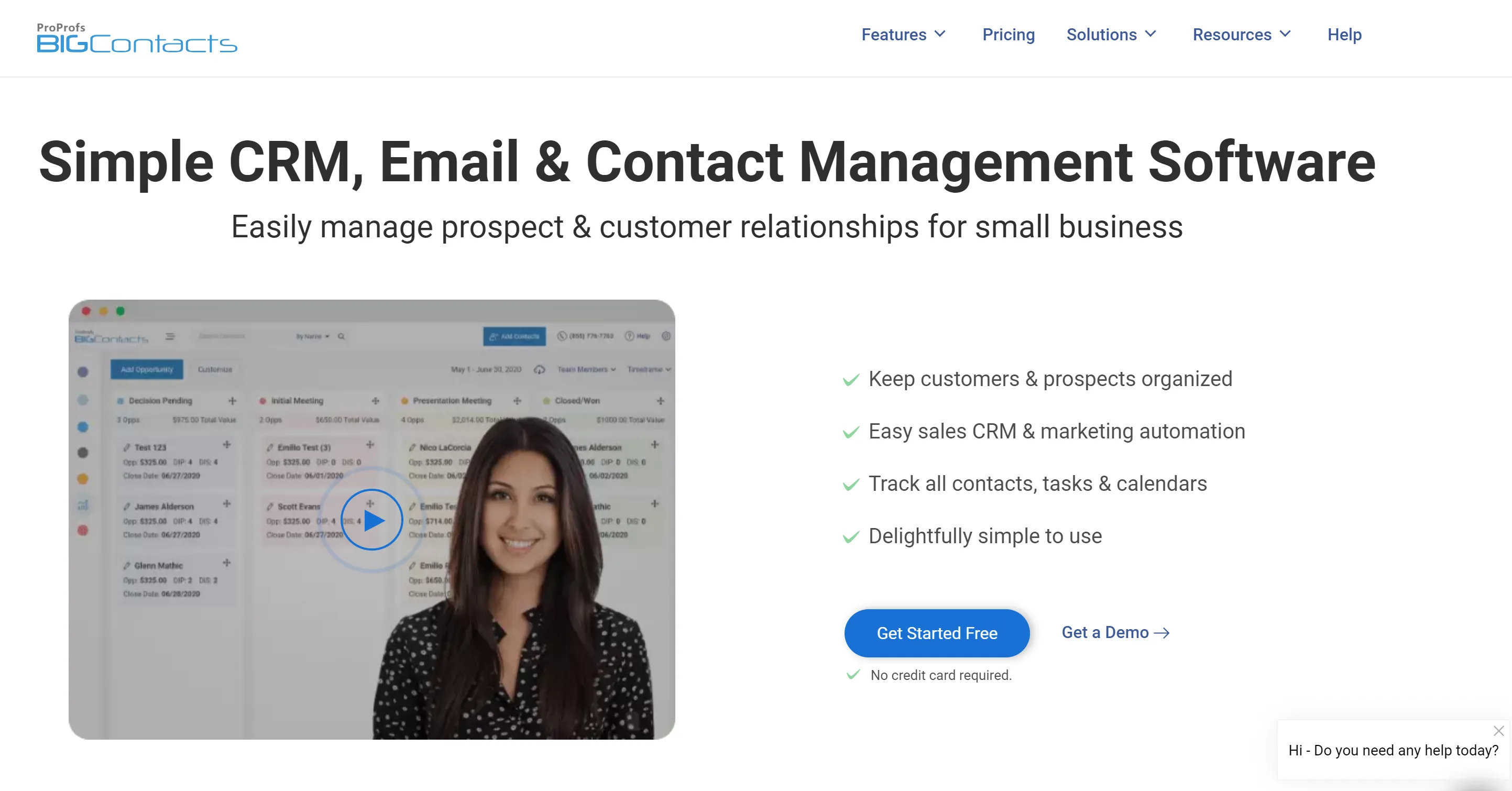Viewport: 1512px width, 791px height.
Task: Click checkmark beside Track all contacts line
Action: click(851, 485)
